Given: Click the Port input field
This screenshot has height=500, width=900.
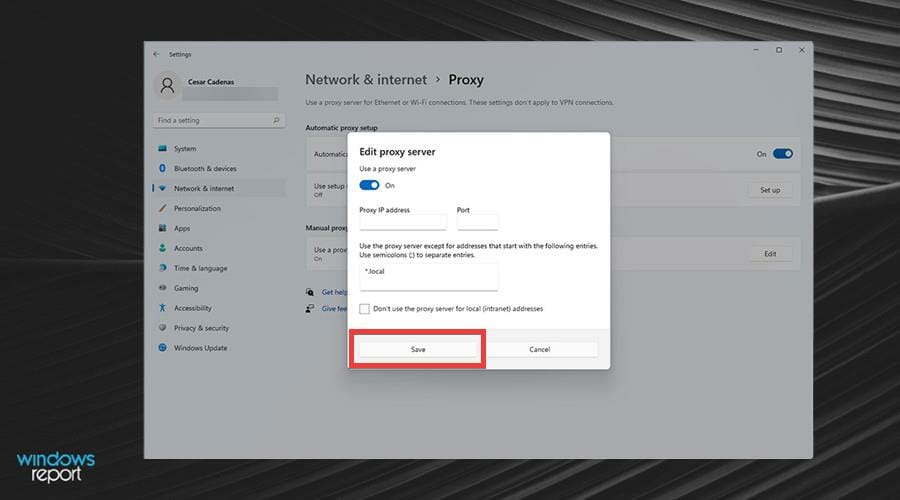Looking at the screenshot, I should point(478,223).
